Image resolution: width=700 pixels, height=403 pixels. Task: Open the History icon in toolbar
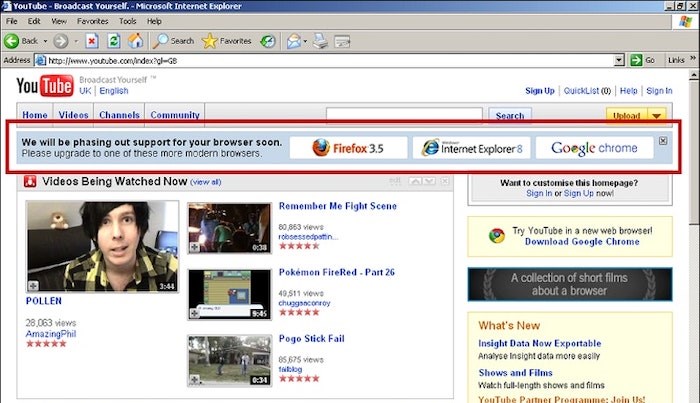(x=268, y=41)
